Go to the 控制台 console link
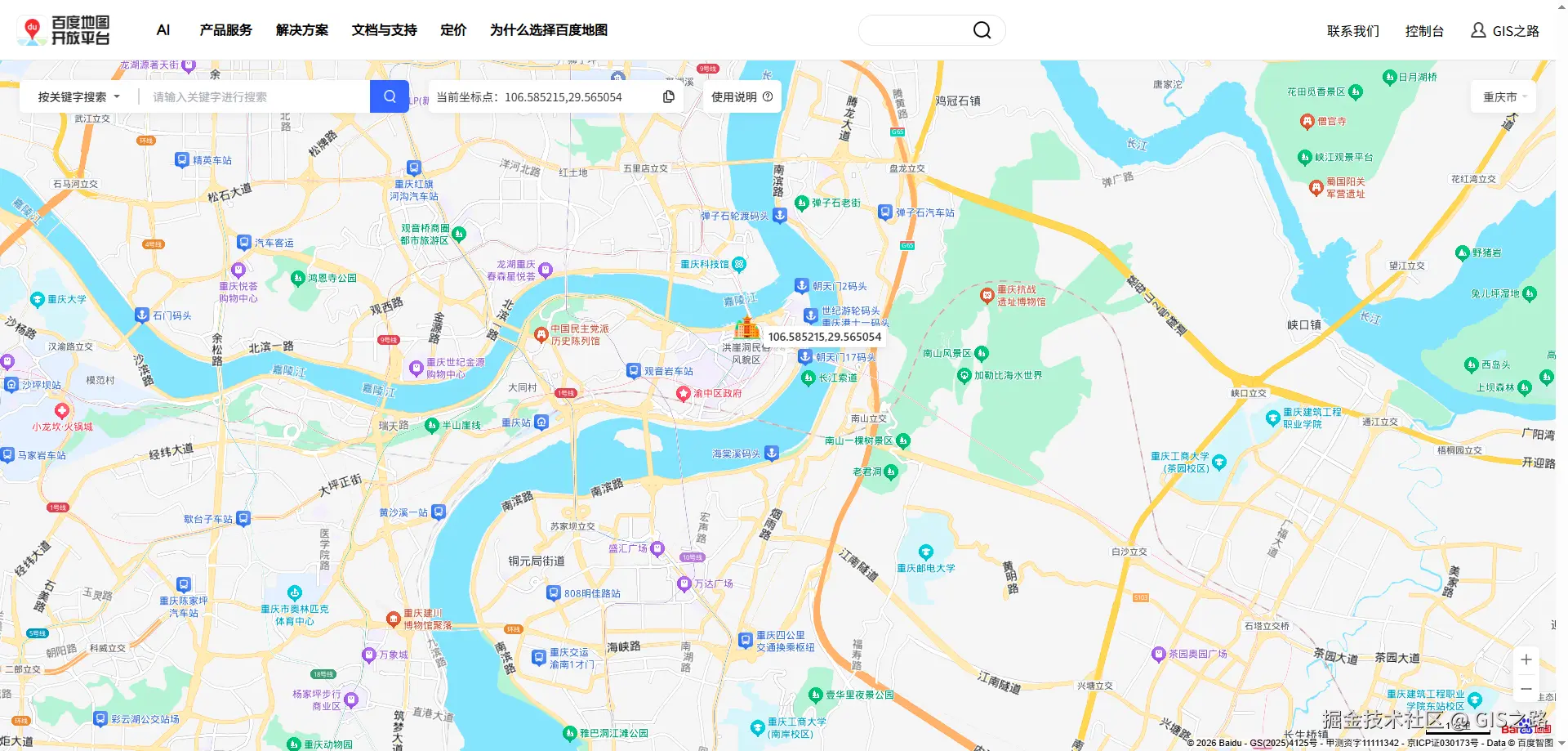 (1424, 31)
